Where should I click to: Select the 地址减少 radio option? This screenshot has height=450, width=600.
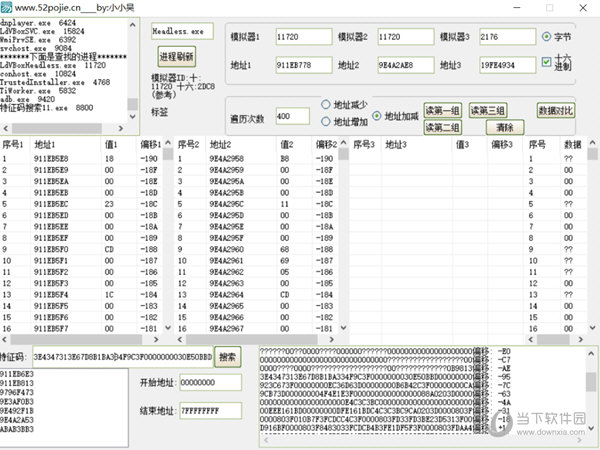(x=326, y=104)
